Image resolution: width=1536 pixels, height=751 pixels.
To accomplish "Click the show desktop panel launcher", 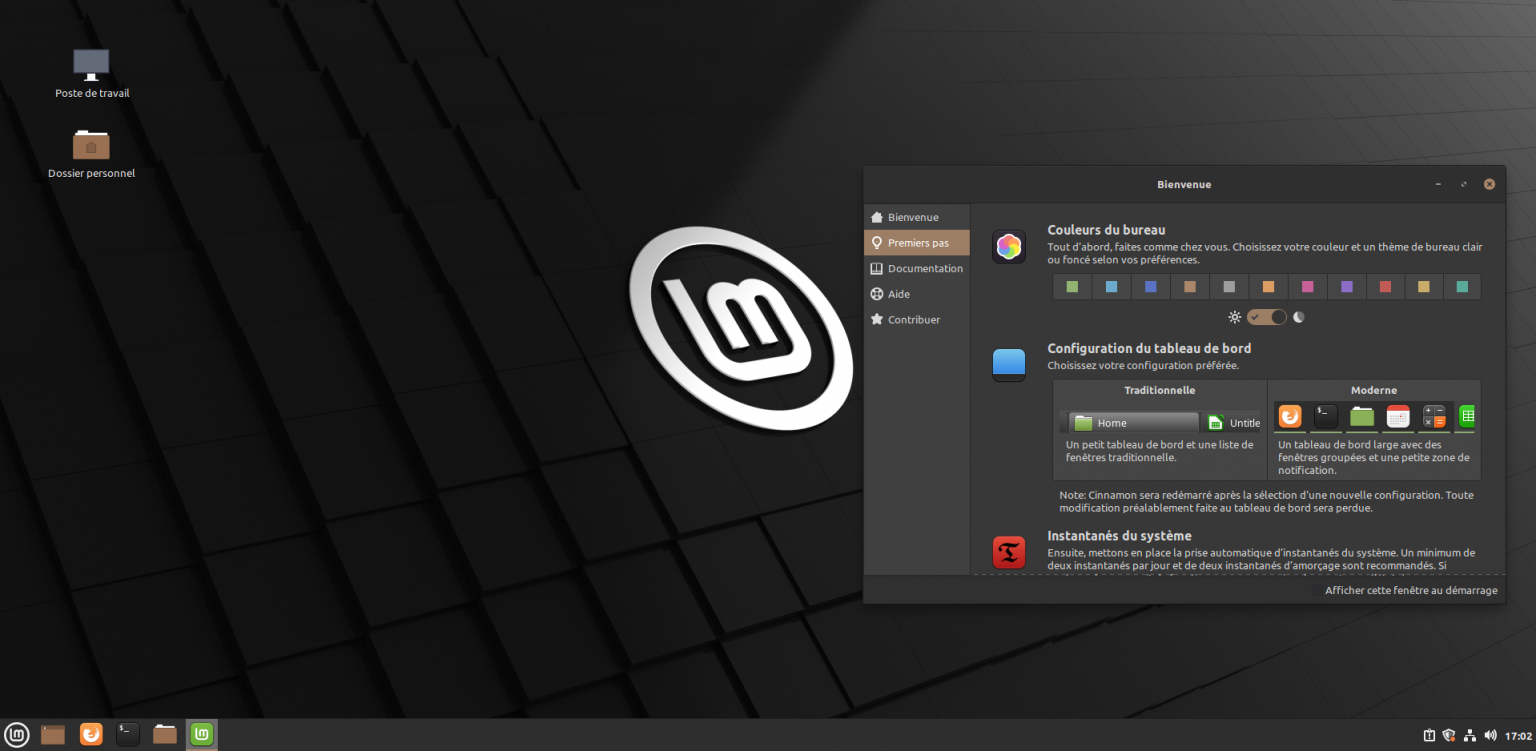I will pos(53,735).
